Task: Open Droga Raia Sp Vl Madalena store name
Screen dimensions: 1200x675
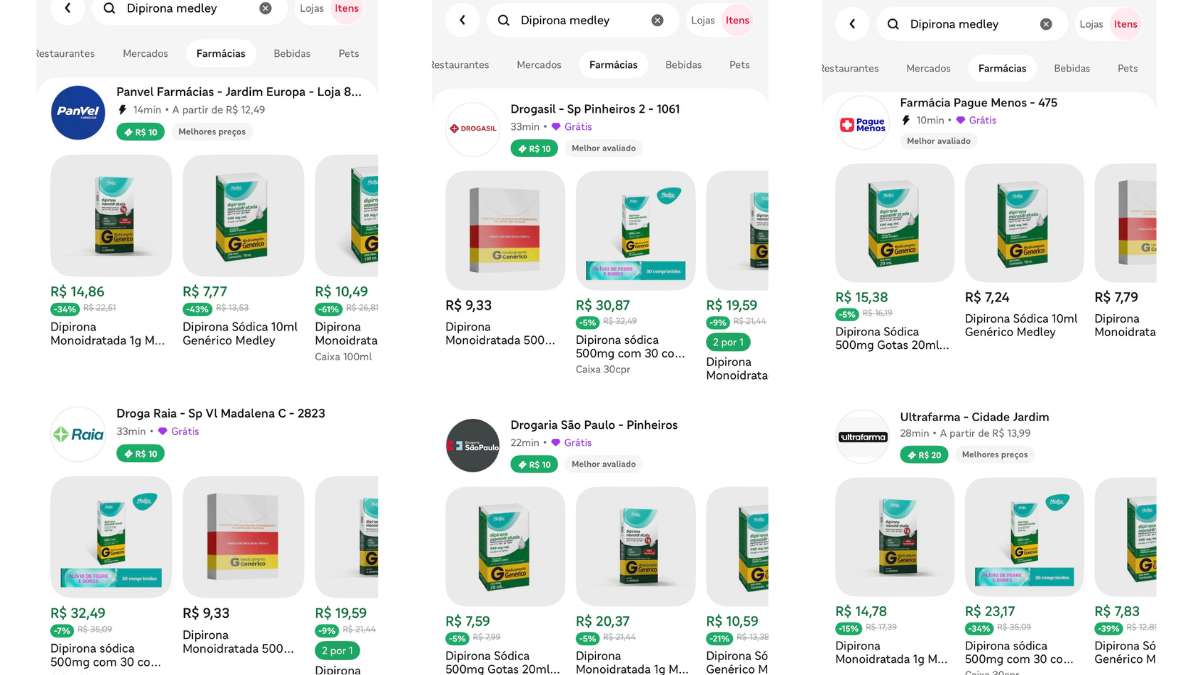Action: tap(220, 413)
